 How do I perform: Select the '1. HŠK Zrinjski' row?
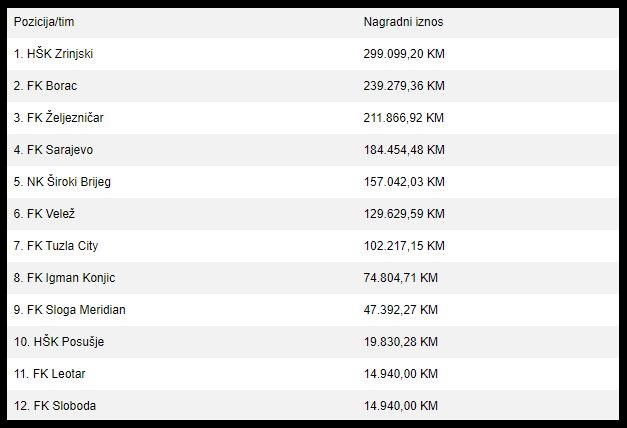pos(313,54)
